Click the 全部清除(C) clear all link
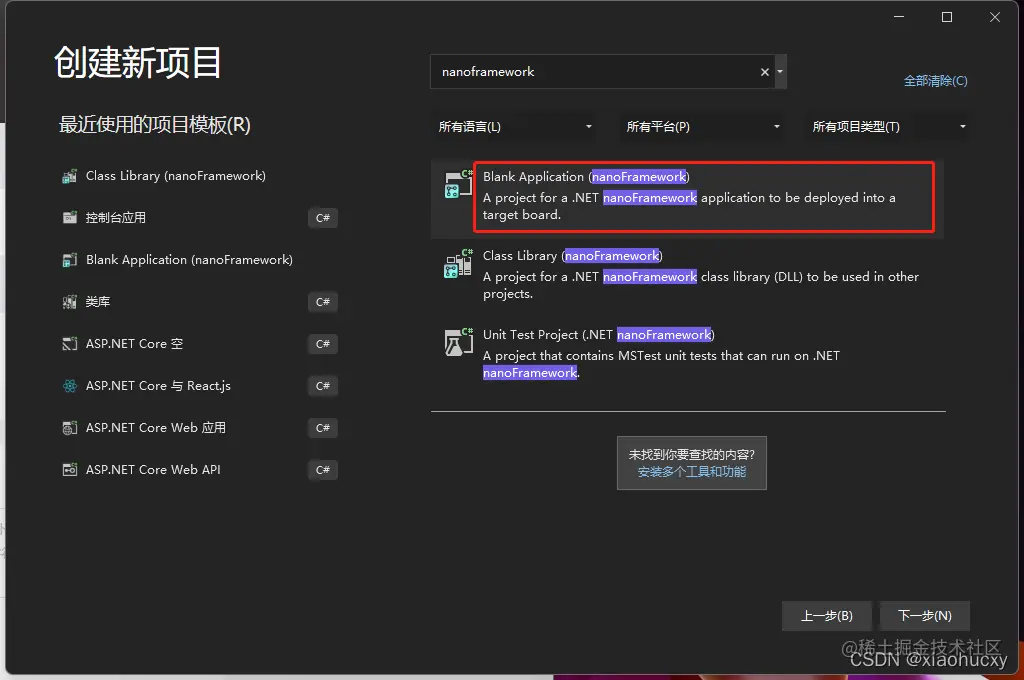Viewport: 1024px width, 680px height. [935, 81]
